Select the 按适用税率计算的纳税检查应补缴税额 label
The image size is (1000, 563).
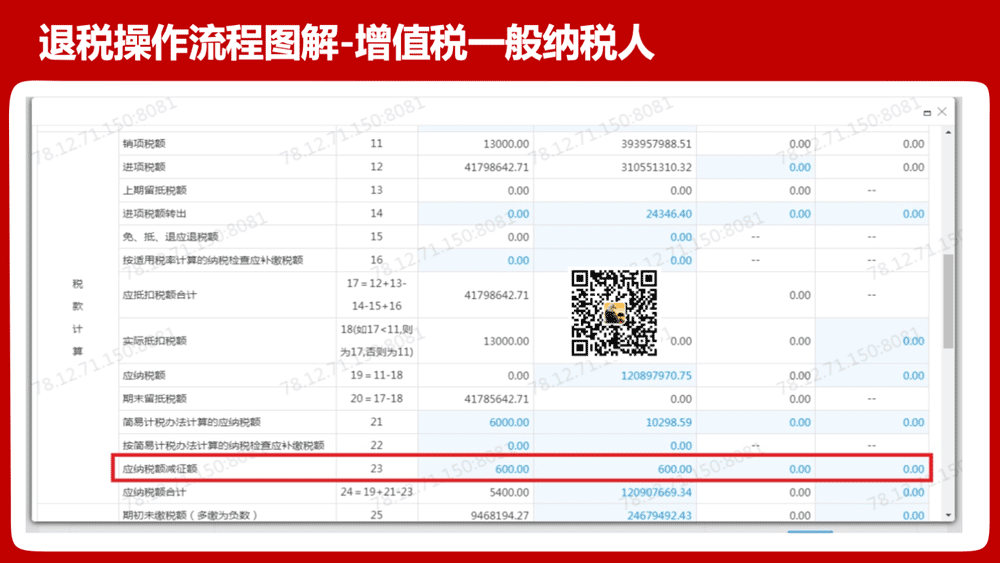[213, 260]
